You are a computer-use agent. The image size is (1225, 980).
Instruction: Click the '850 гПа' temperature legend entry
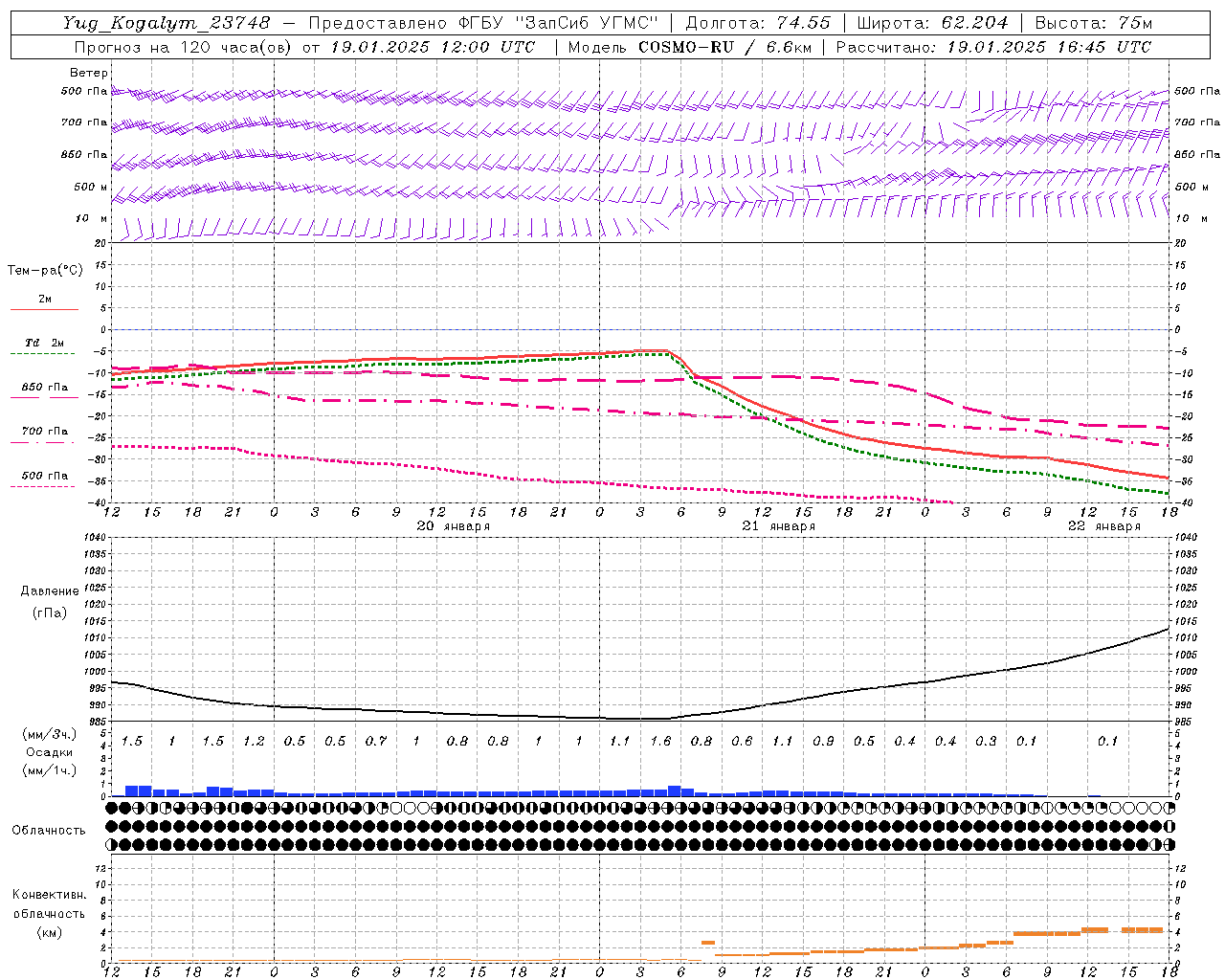click(45, 387)
